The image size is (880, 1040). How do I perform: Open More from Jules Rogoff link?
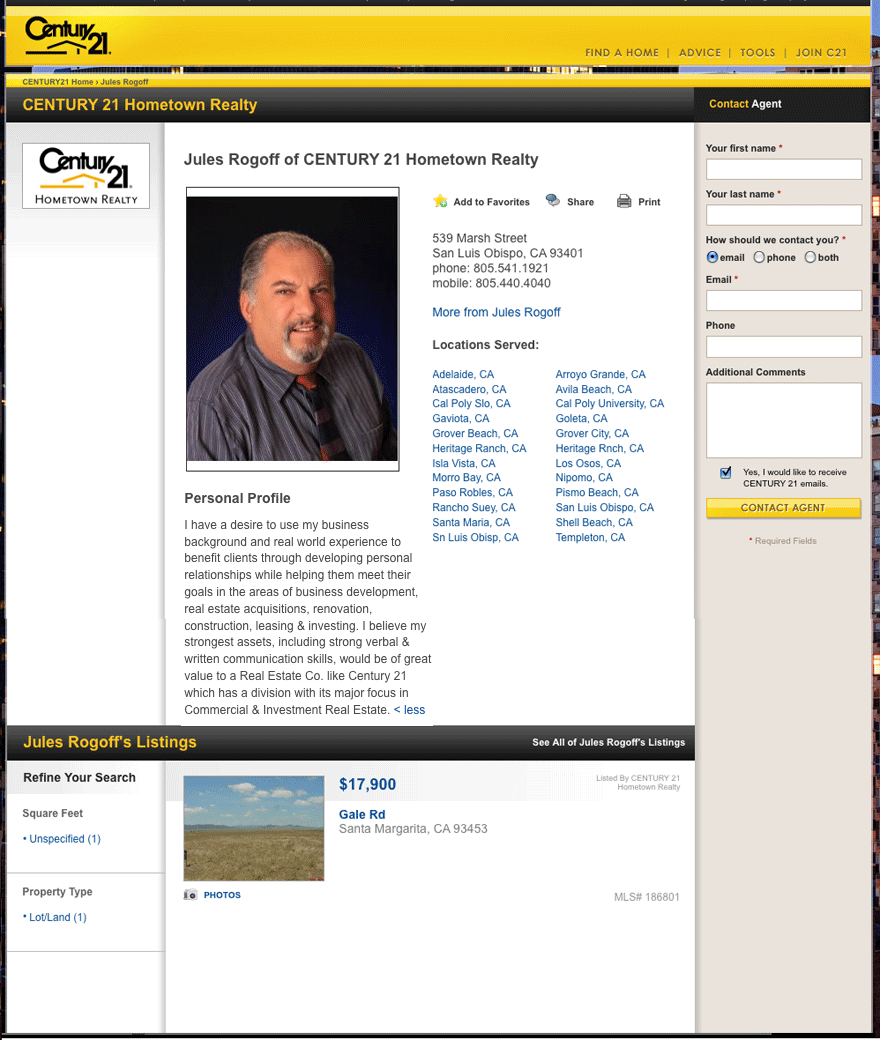pos(496,312)
